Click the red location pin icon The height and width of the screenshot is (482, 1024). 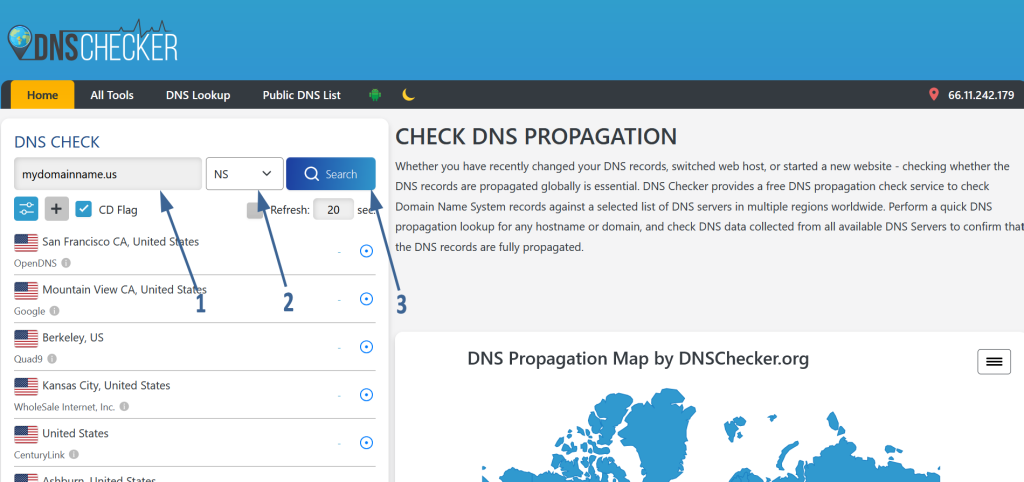(933, 95)
